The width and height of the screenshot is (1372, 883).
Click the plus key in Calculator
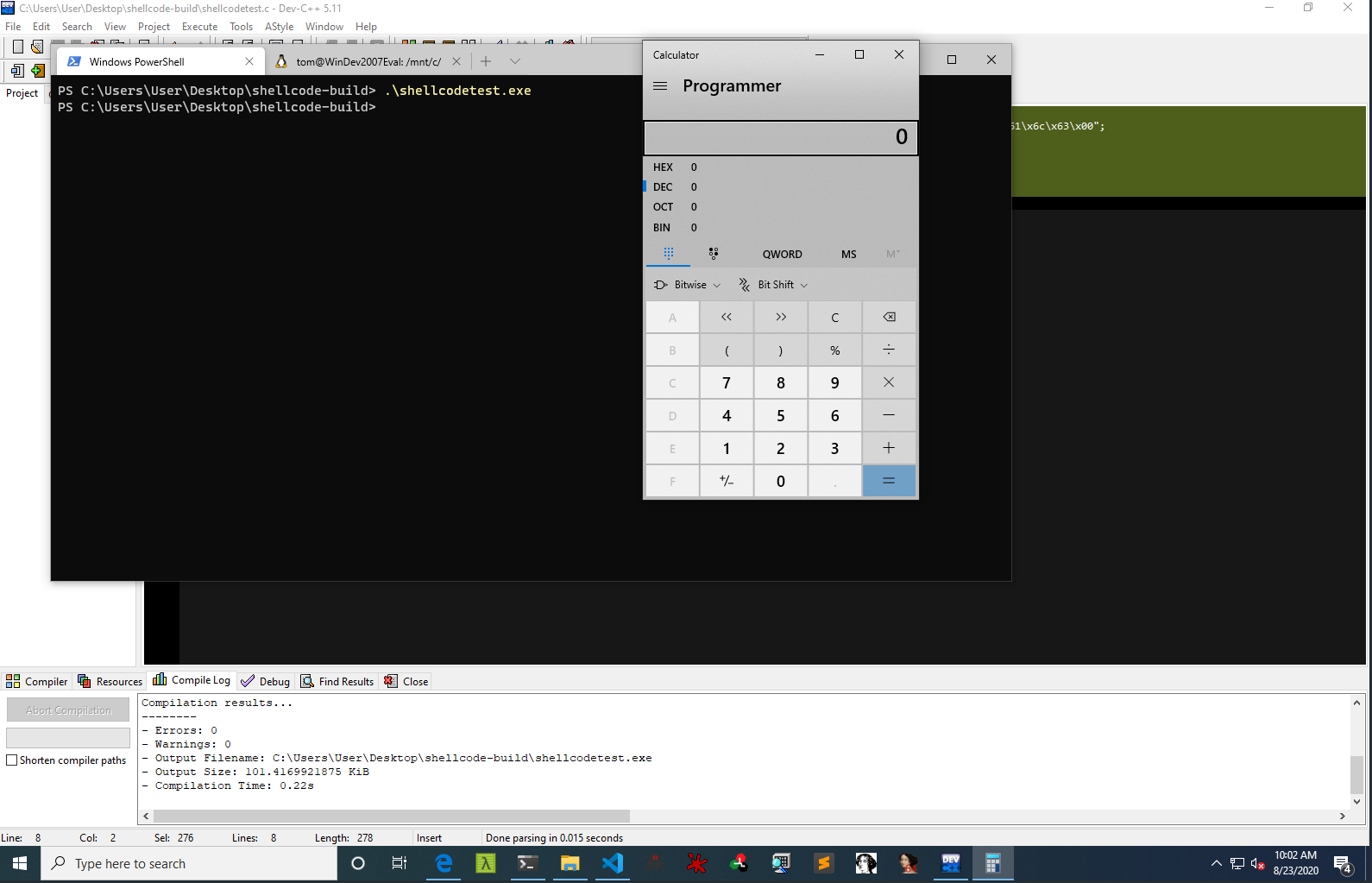click(x=889, y=448)
